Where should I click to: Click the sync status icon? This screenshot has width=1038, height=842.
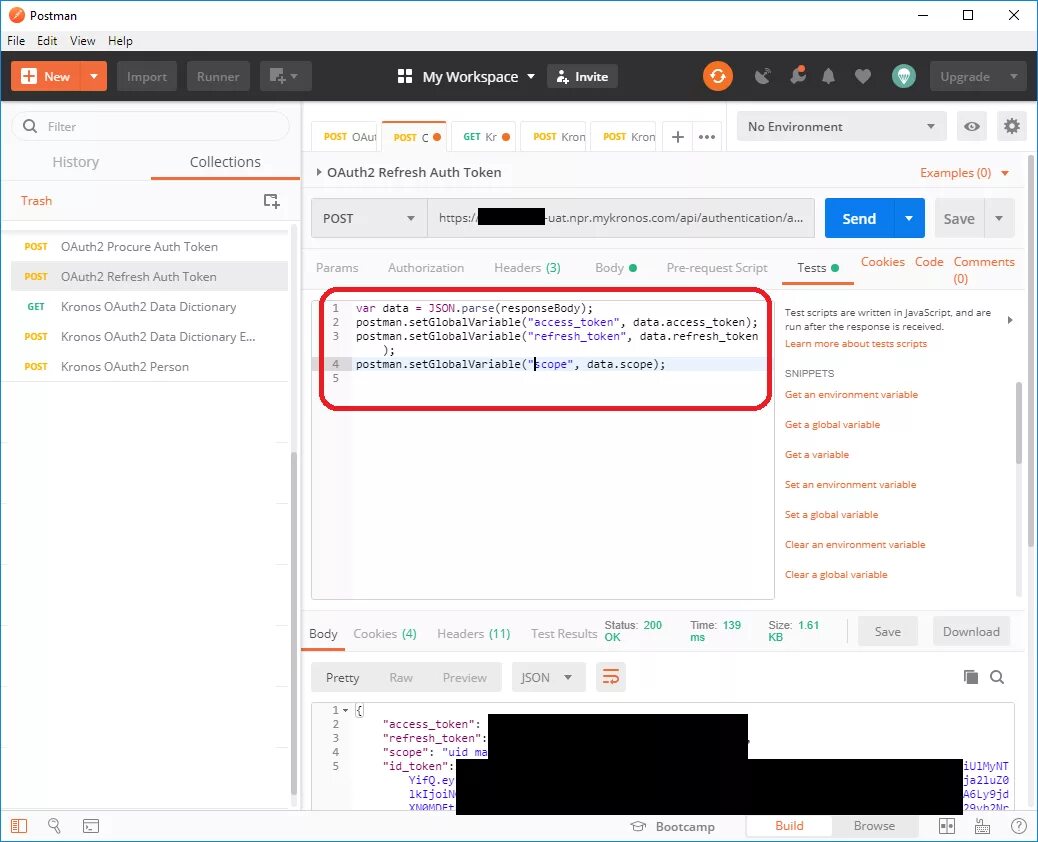click(718, 76)
